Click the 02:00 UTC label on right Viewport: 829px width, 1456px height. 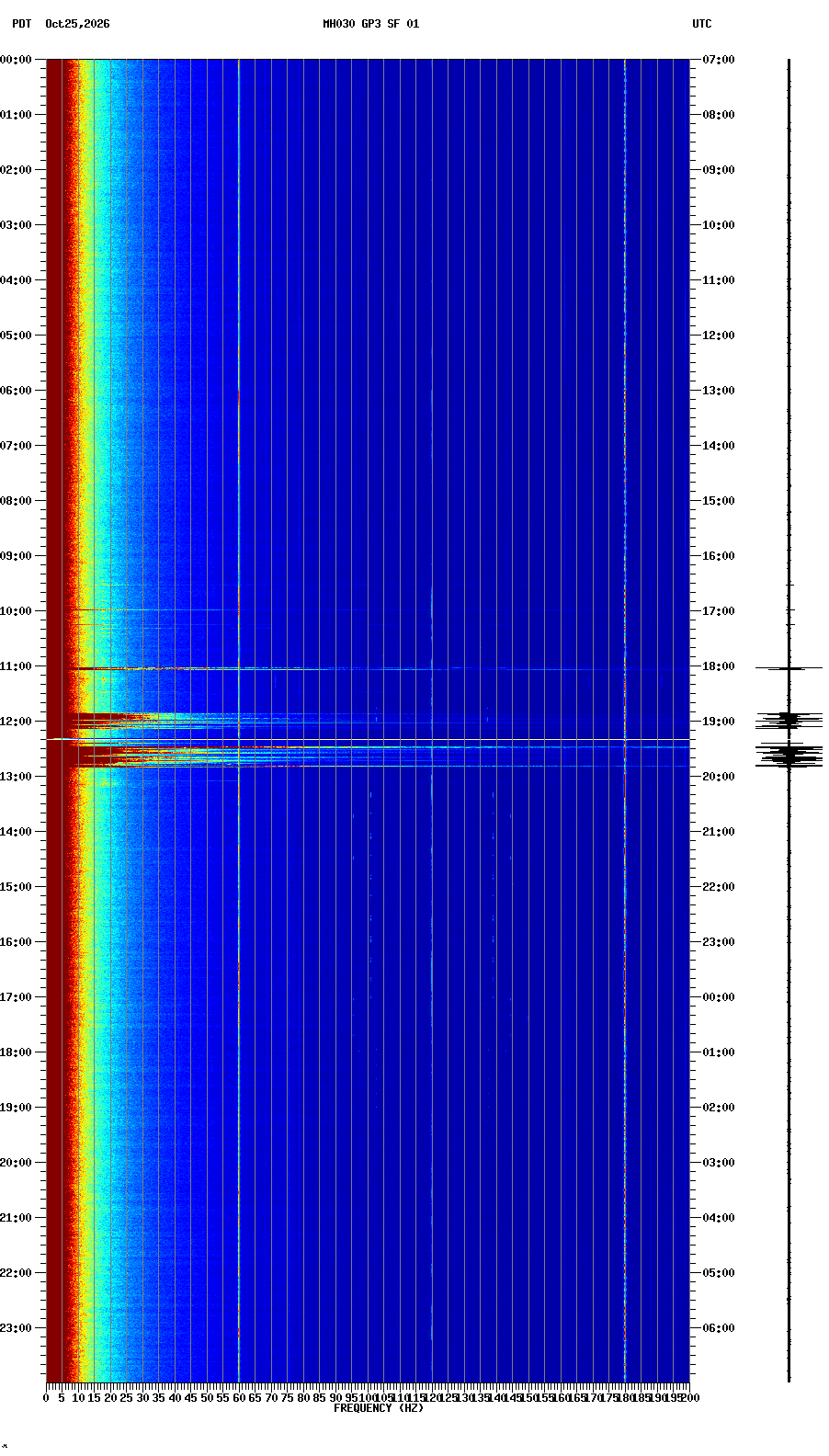pos(719,1108)
